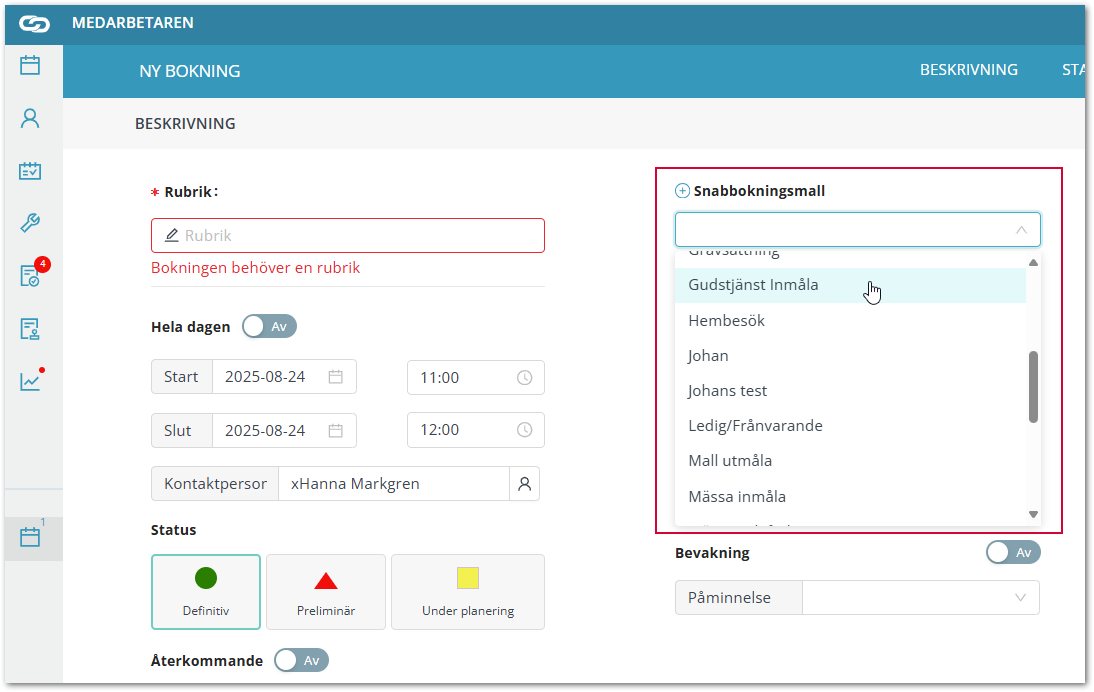Screen dimensions: 1094x692
Task: Toggle the Bevakning switch
Action: click(1013, 552)
